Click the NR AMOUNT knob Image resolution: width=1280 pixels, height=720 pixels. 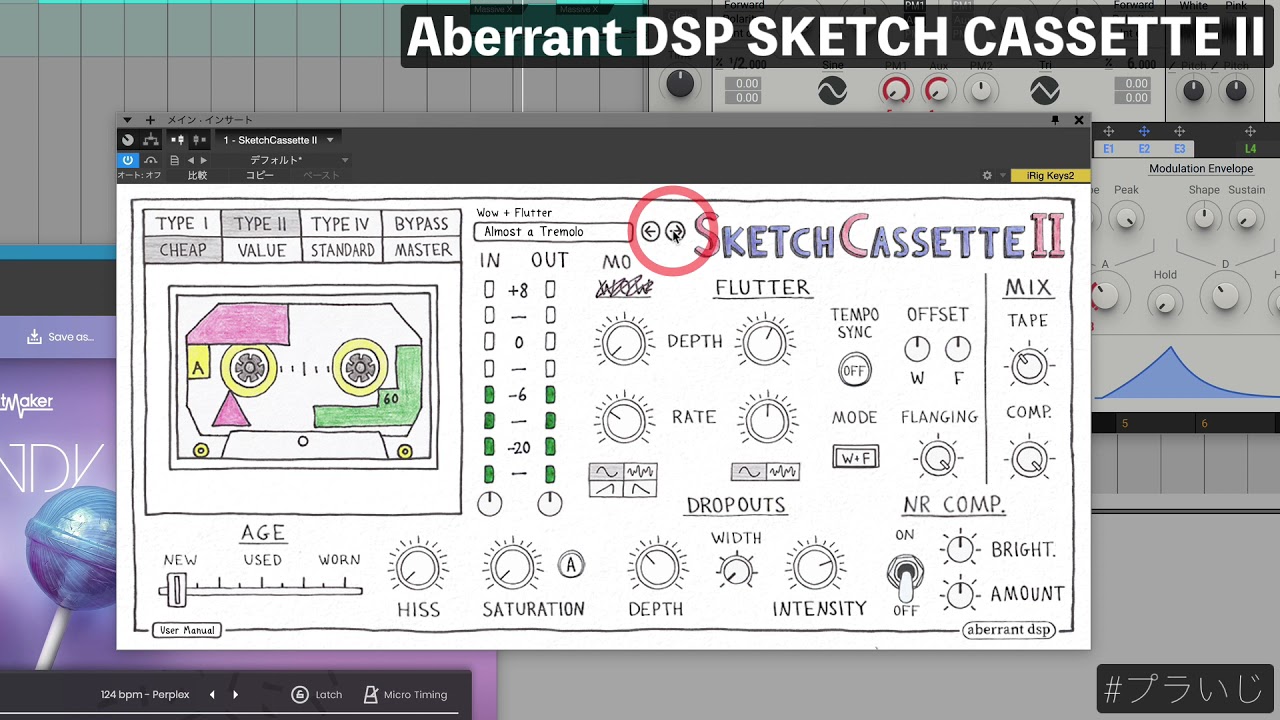959,593
